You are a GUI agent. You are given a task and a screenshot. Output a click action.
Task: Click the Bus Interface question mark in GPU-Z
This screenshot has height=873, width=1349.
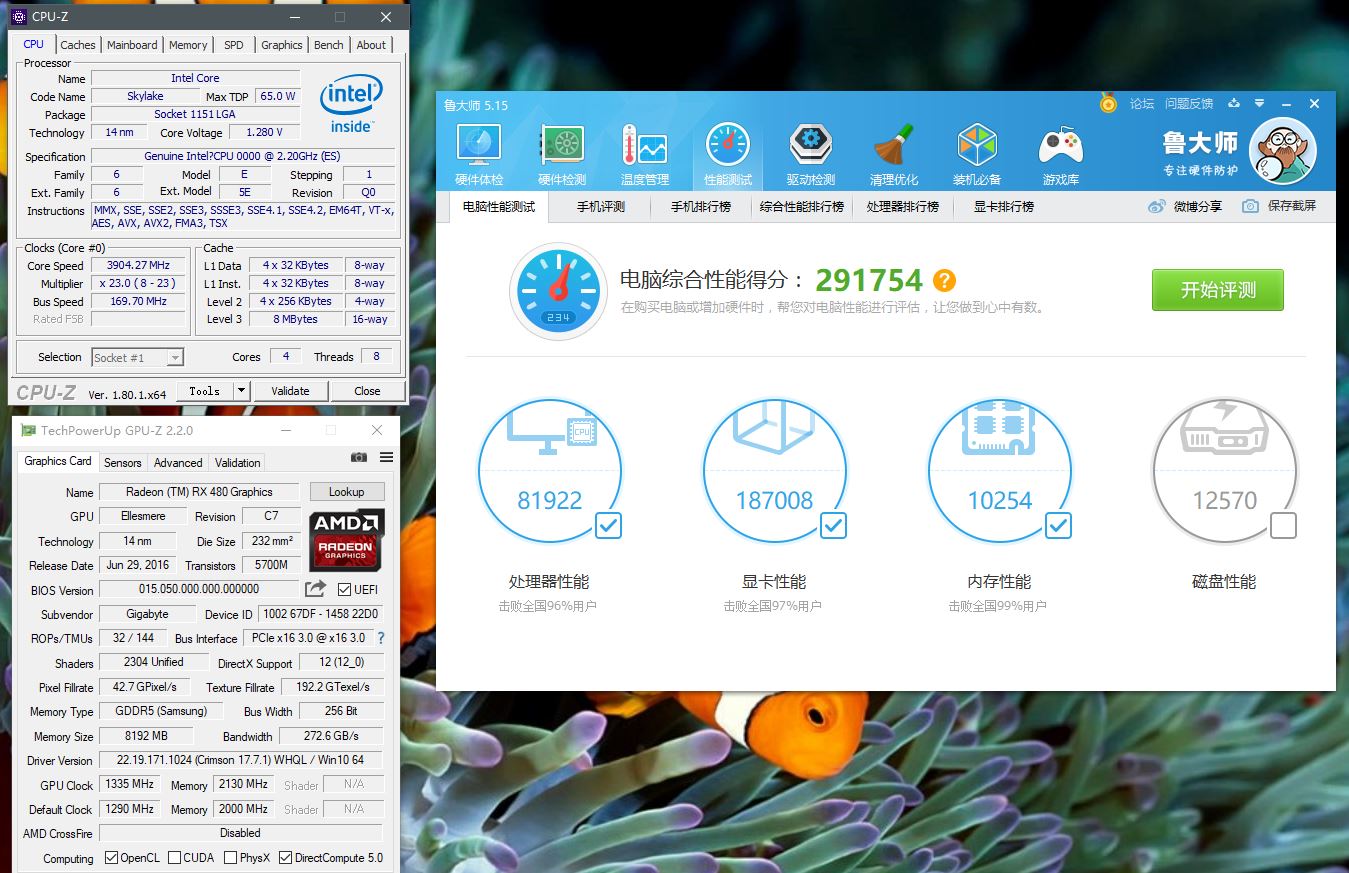click(x=380, y=637)
